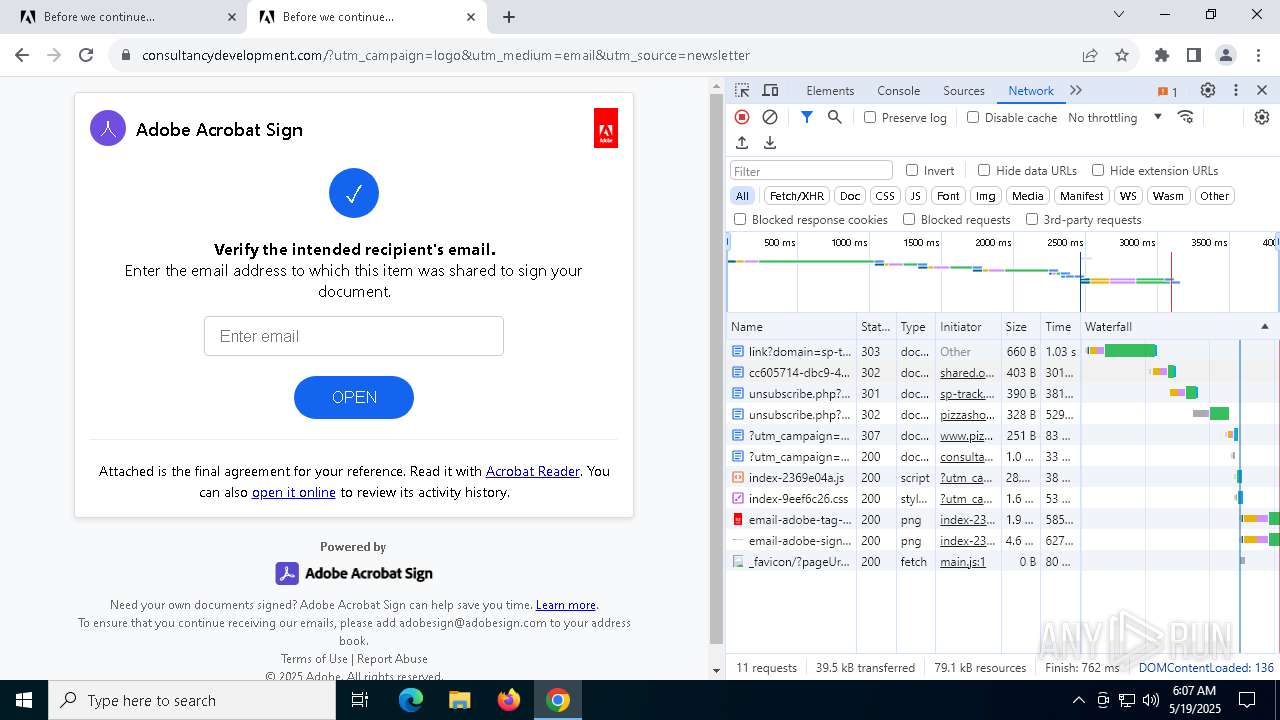This screenshot has height=720, width=1280.
Task: Click the DevTools inspect element icon
Action: [x=742, y=90]
